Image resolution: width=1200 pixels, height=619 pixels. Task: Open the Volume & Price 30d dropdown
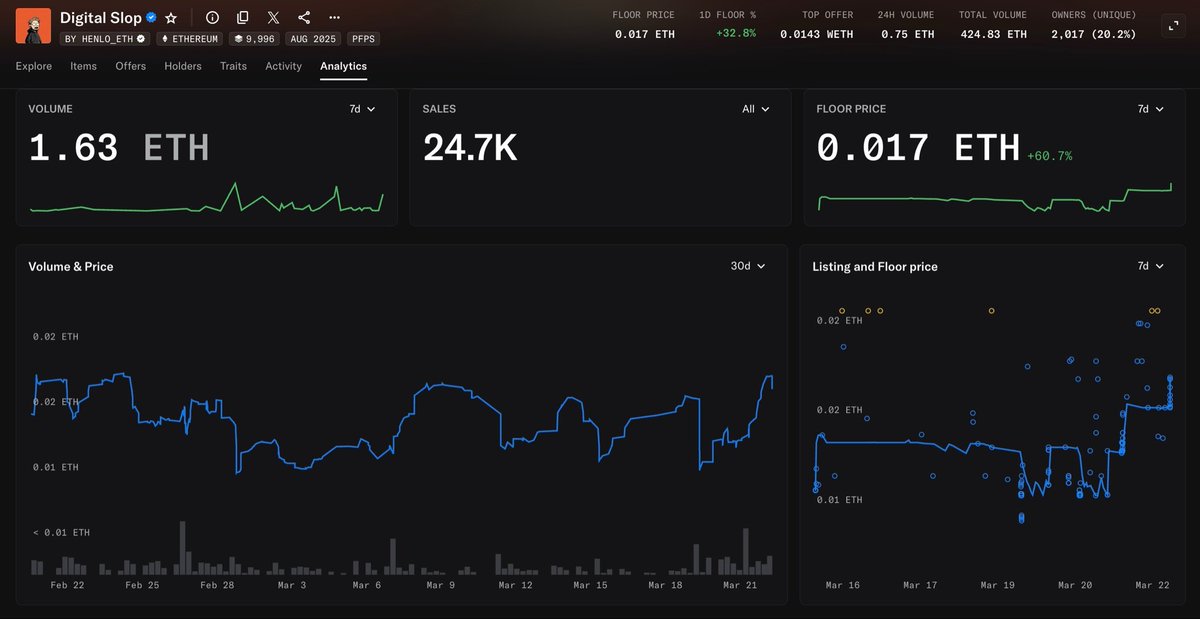point(747,266)
